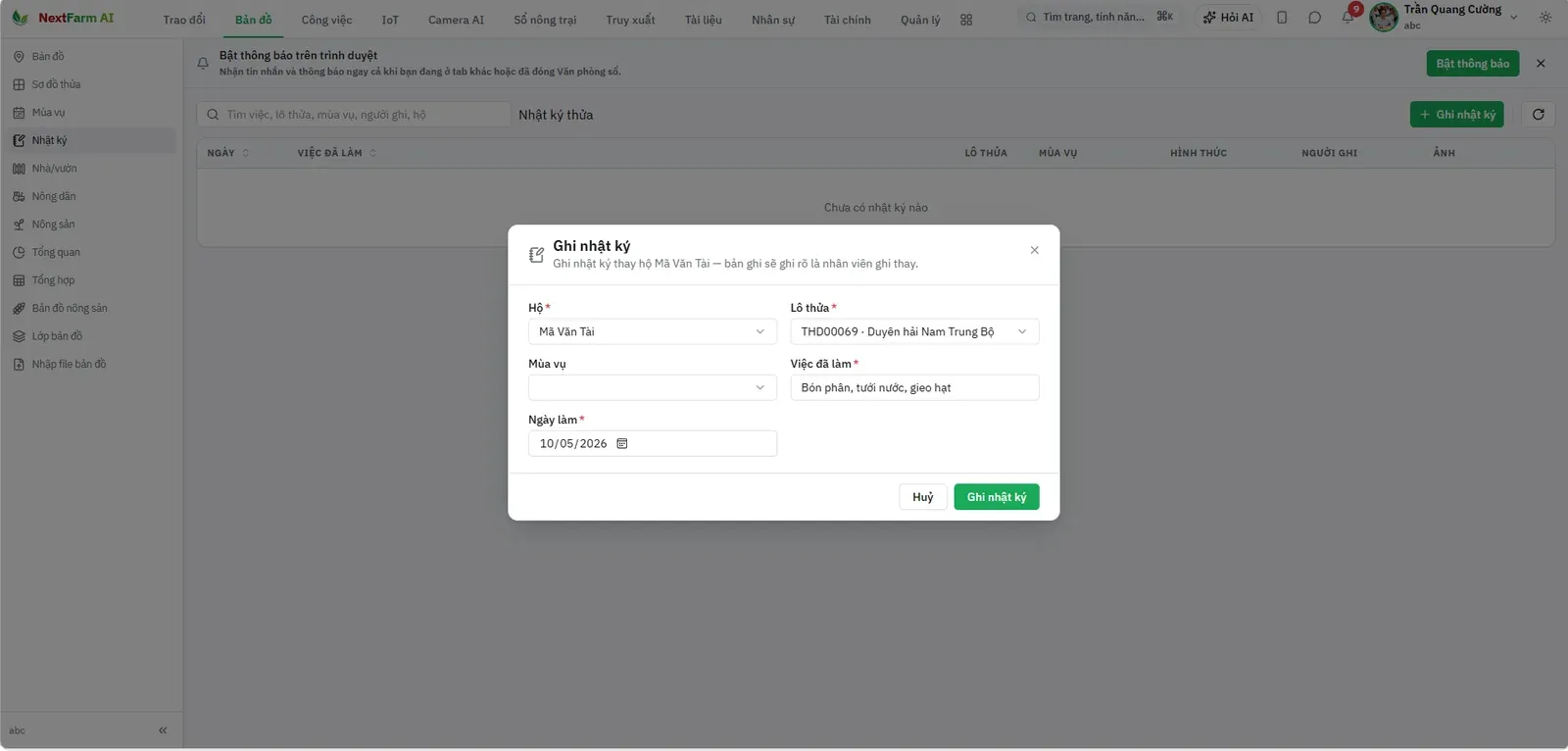The width and height of the screenshot is (1568, 751).
Task: Open the empty Mùa vụ dropdown
Action: 653,387
